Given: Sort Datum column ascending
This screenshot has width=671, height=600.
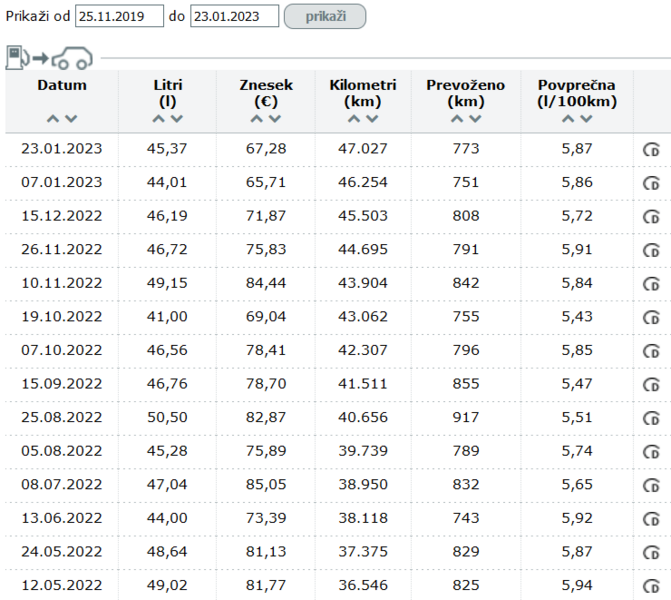Looking at the screenshot, I should point(53,119).
